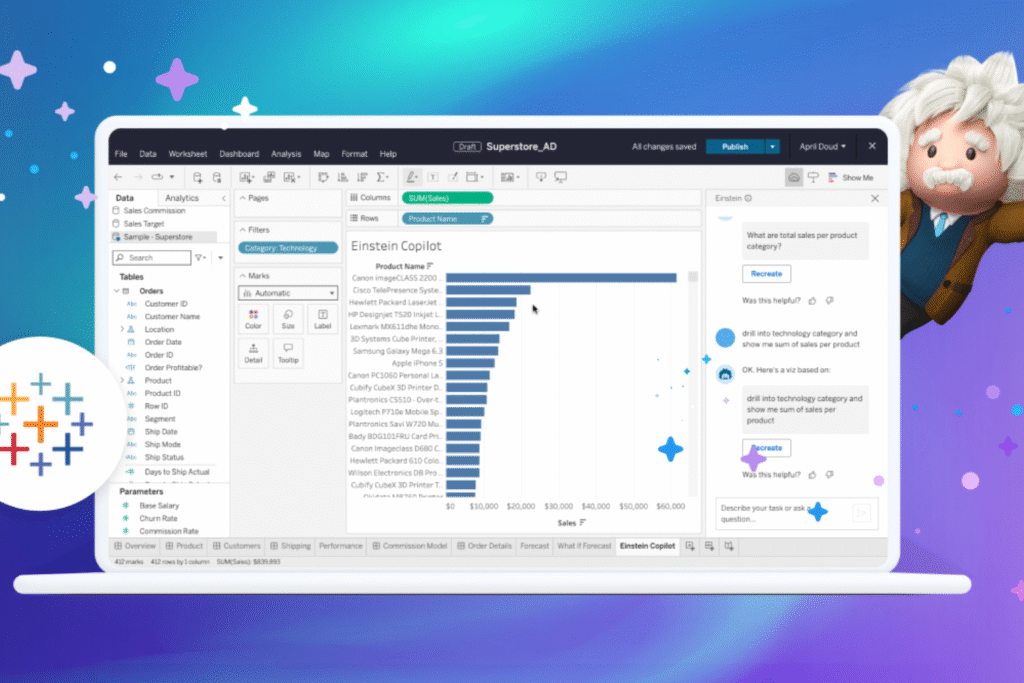Collapse the Marks card
Screen dimensions: 1024x683
pos(243,276)
